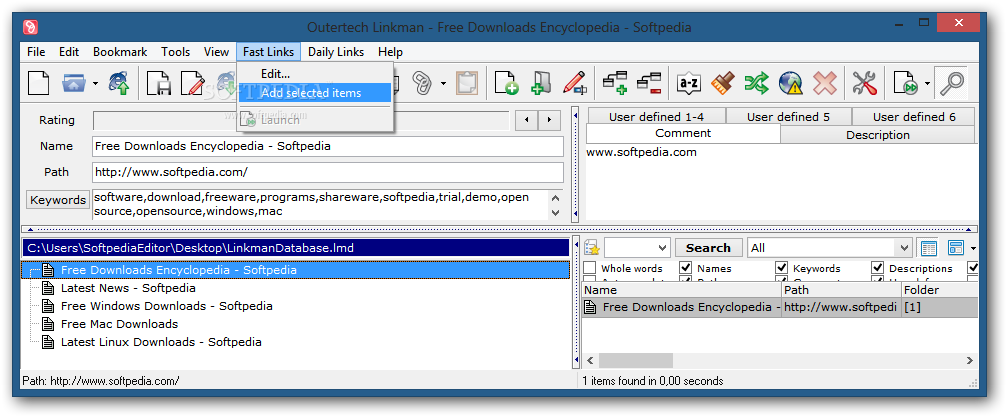Open the Bookmark menu
The width and height of the screenshot is (1007, 417).
[x=120, y=52]
